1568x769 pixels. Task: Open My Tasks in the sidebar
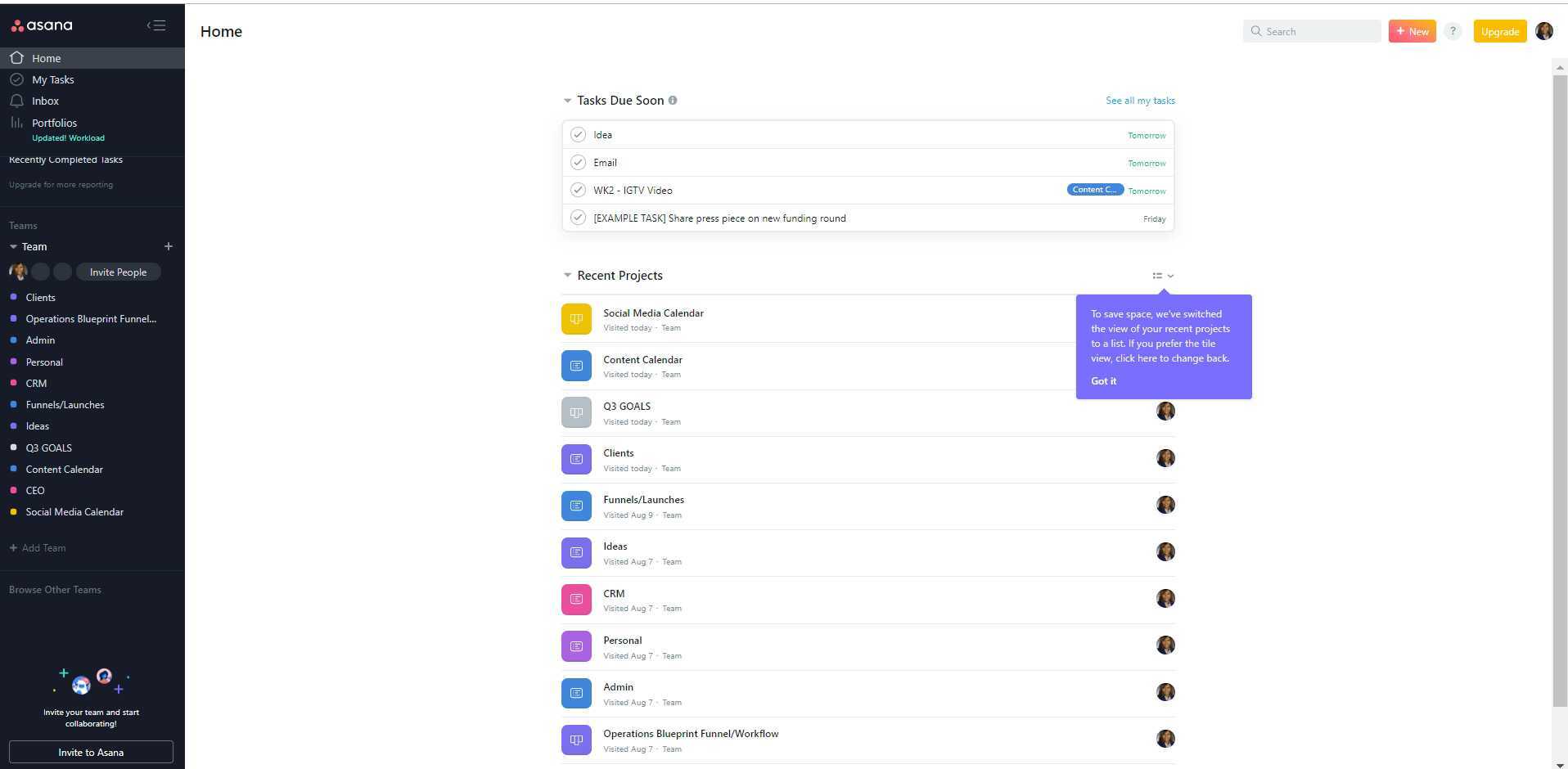52,79
